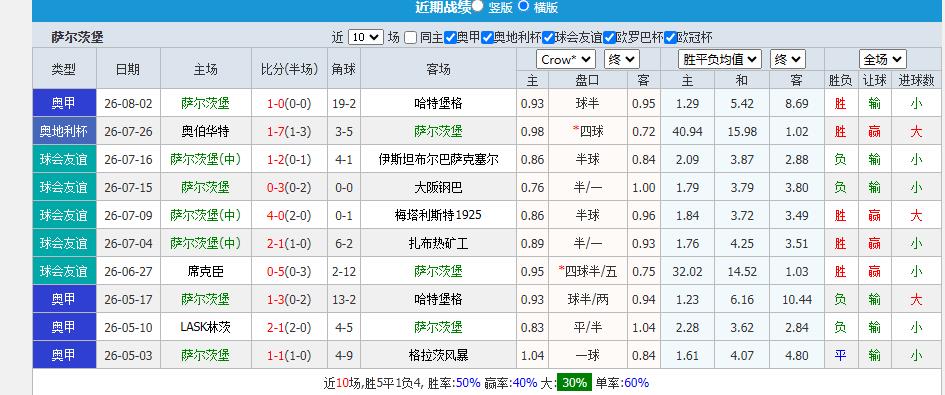Click the 萨尔茨堡 team name heading
The height and width of the screenshot is (395, 945).
(77, 37)
